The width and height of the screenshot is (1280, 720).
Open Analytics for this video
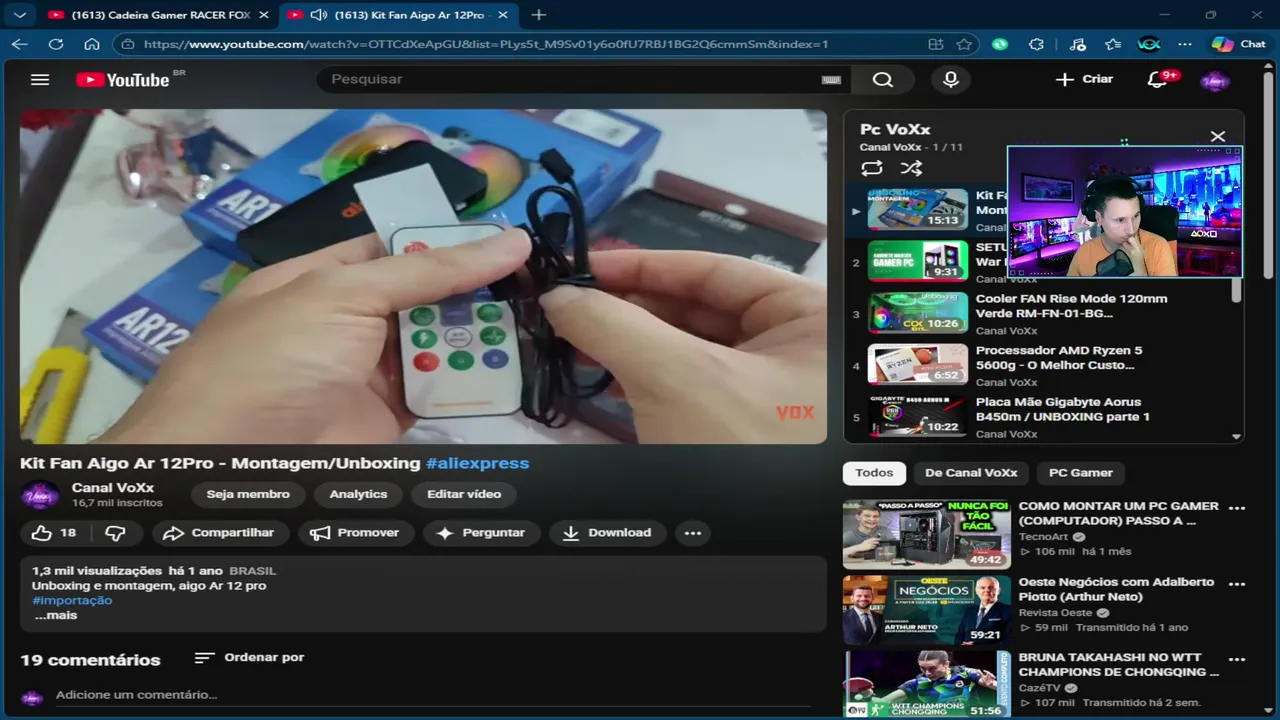358,494
